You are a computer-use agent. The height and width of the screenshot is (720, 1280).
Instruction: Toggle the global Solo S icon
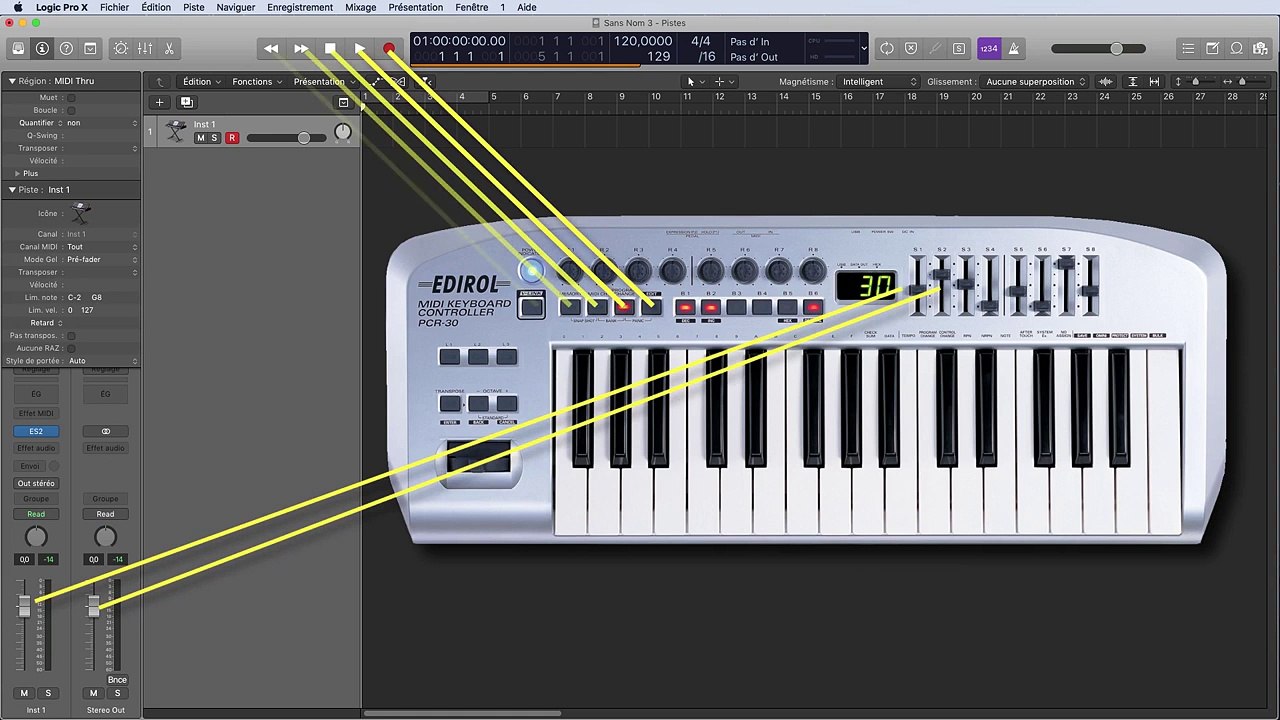pos(959,48)
